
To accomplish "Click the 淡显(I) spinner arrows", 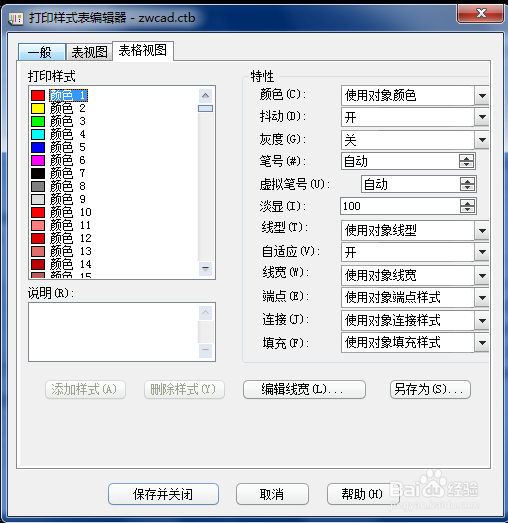I will click(x=467, y=206).
